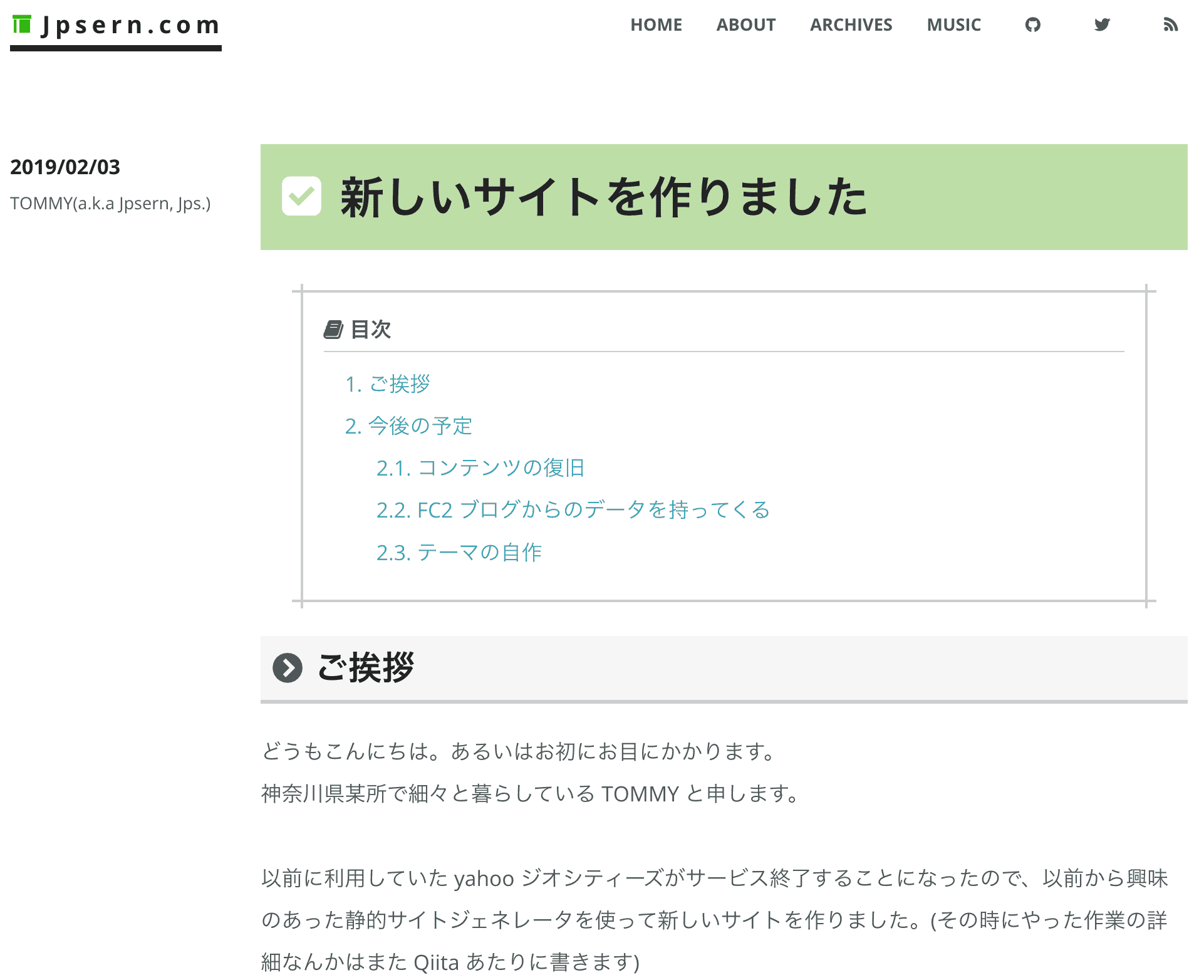Open the Twitter icon in the navbar
The width and height of the screenshot is (1204, 980).
pos(1101,24)
